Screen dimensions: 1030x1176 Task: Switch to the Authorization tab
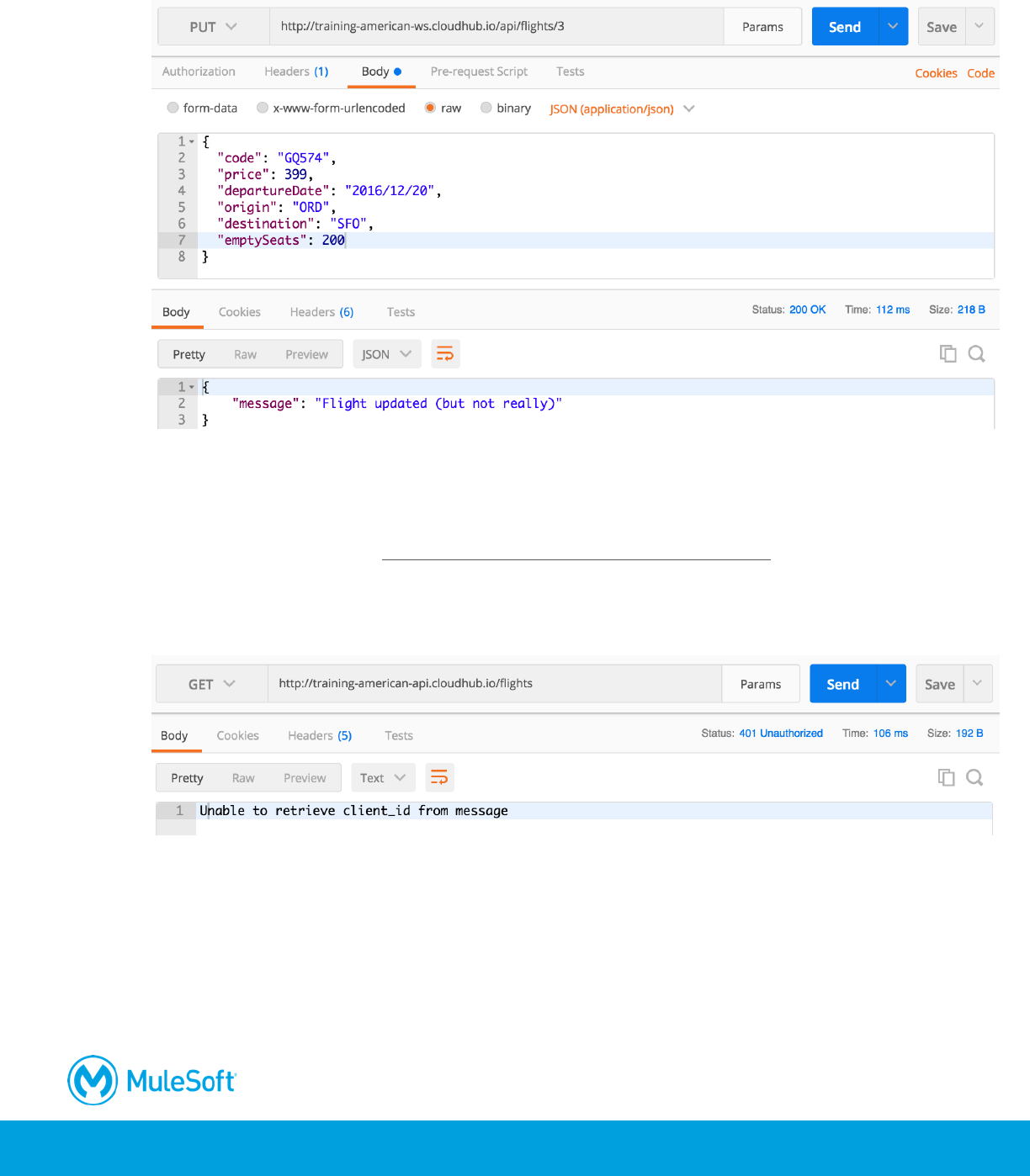click(199, 72)
